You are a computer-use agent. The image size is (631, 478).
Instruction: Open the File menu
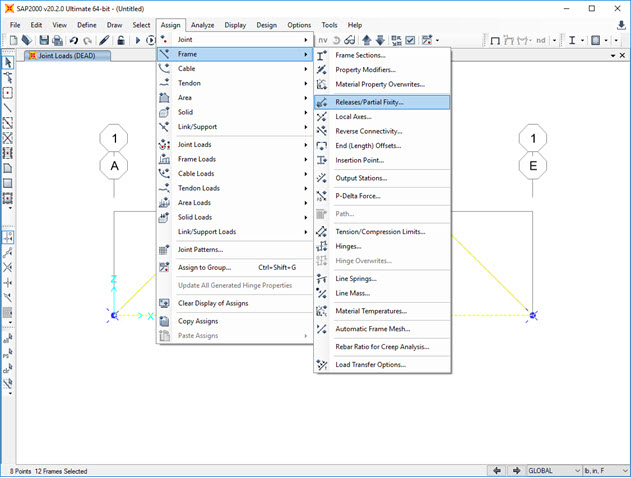(x=15, y=25)
